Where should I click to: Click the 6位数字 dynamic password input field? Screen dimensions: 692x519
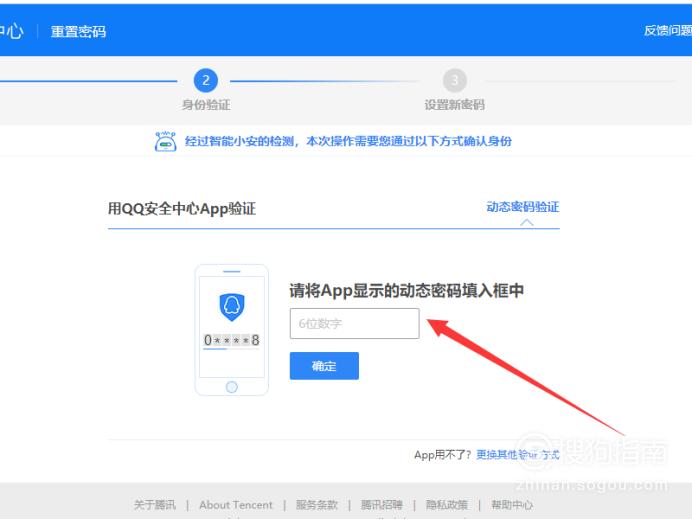354,323
